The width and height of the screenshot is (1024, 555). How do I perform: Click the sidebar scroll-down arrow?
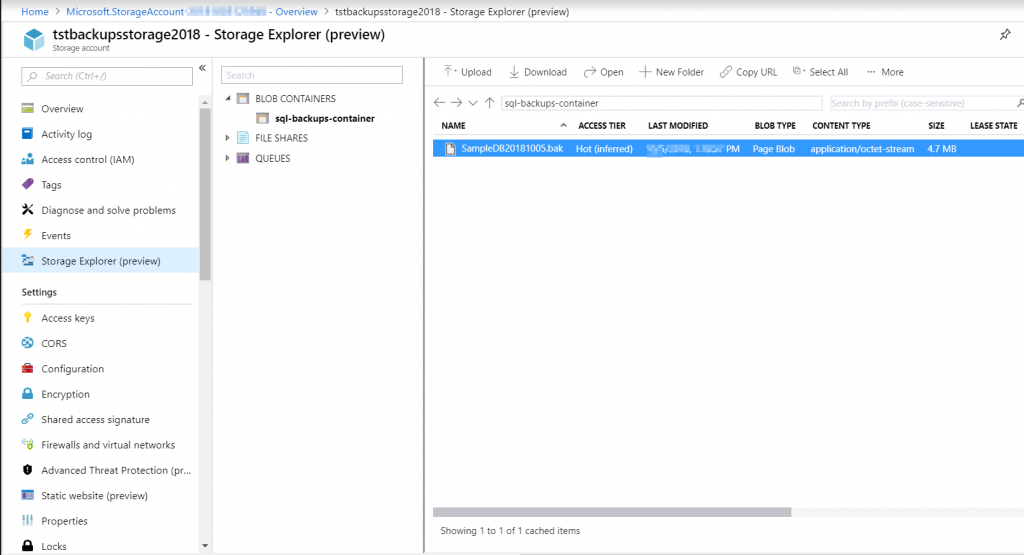tap(205, 546)
